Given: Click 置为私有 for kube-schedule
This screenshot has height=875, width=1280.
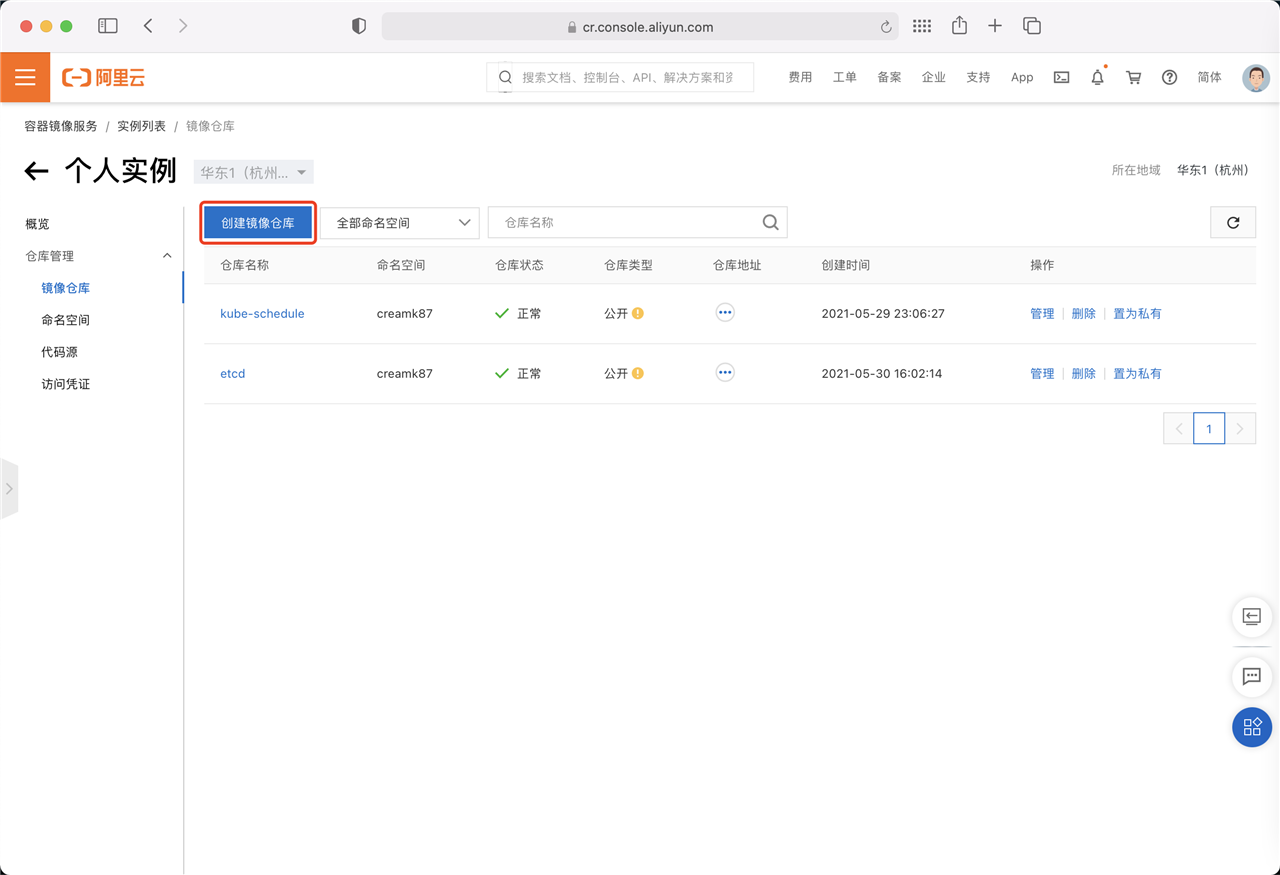Looking at the screenshot, I should tap(1138, 313).
